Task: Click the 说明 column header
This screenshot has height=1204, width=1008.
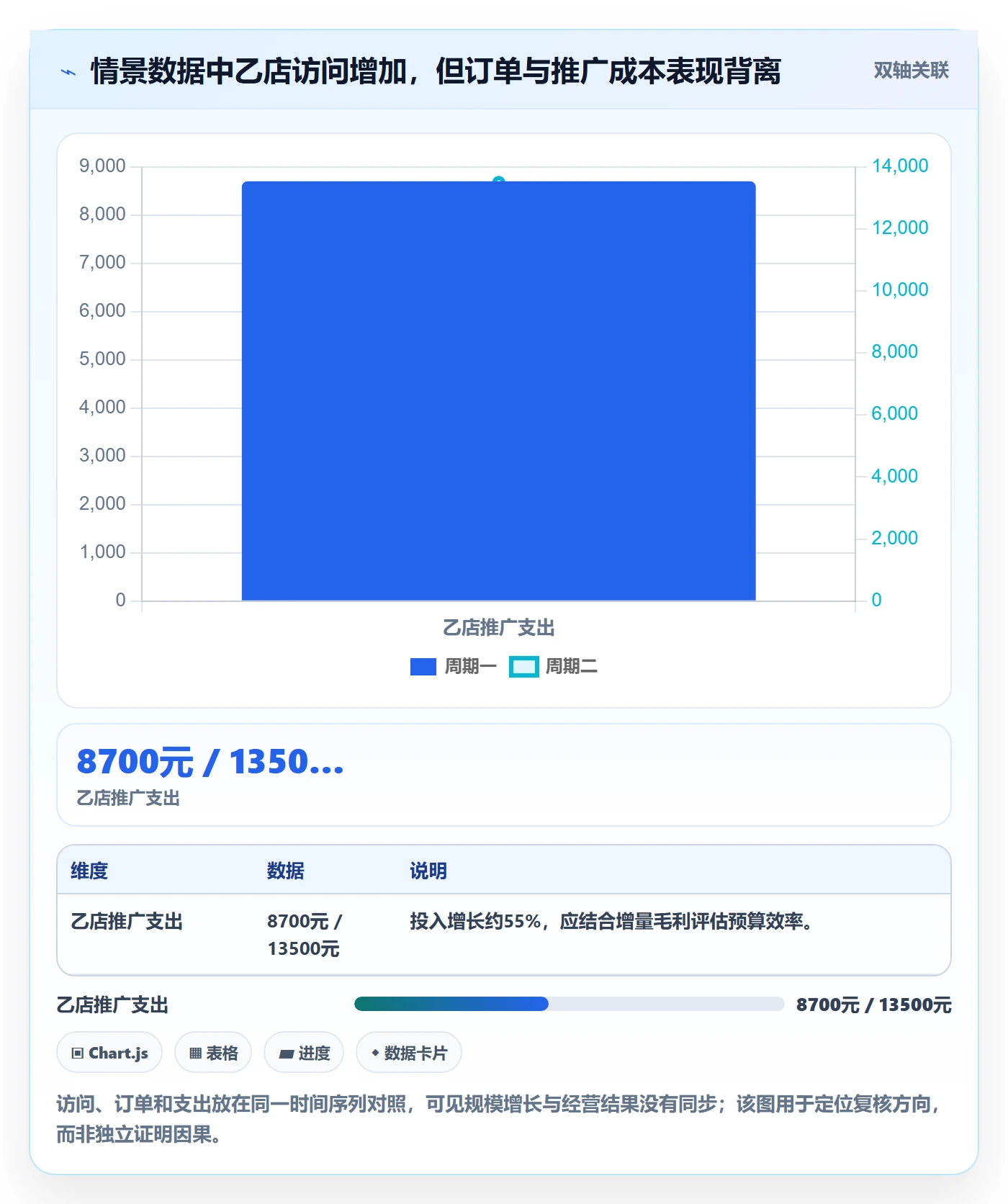Action: (428, 871)
